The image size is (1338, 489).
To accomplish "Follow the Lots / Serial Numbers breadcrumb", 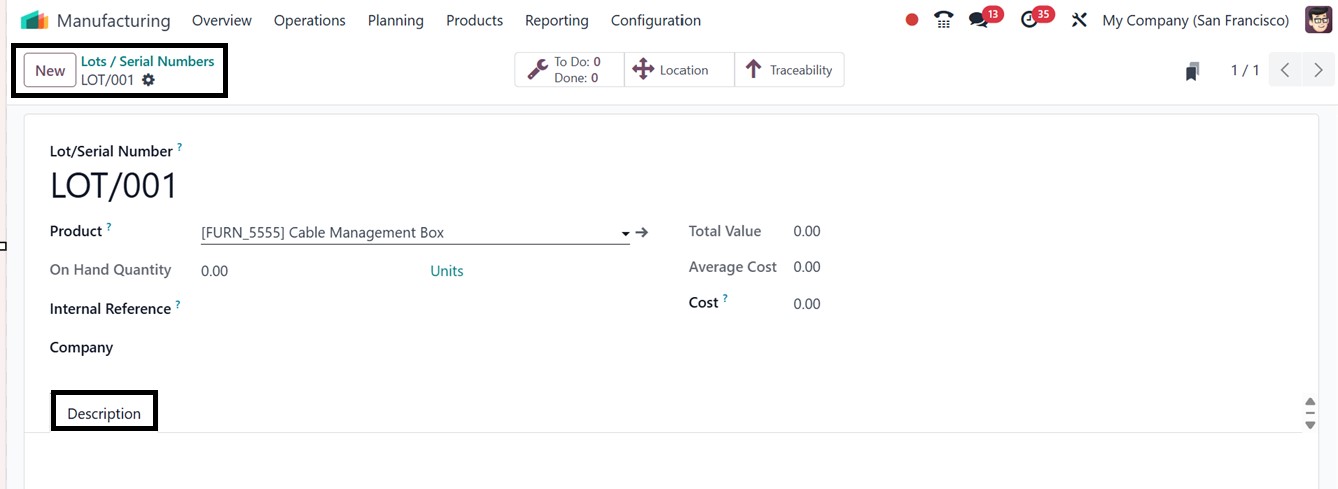I will click(147, 61).
